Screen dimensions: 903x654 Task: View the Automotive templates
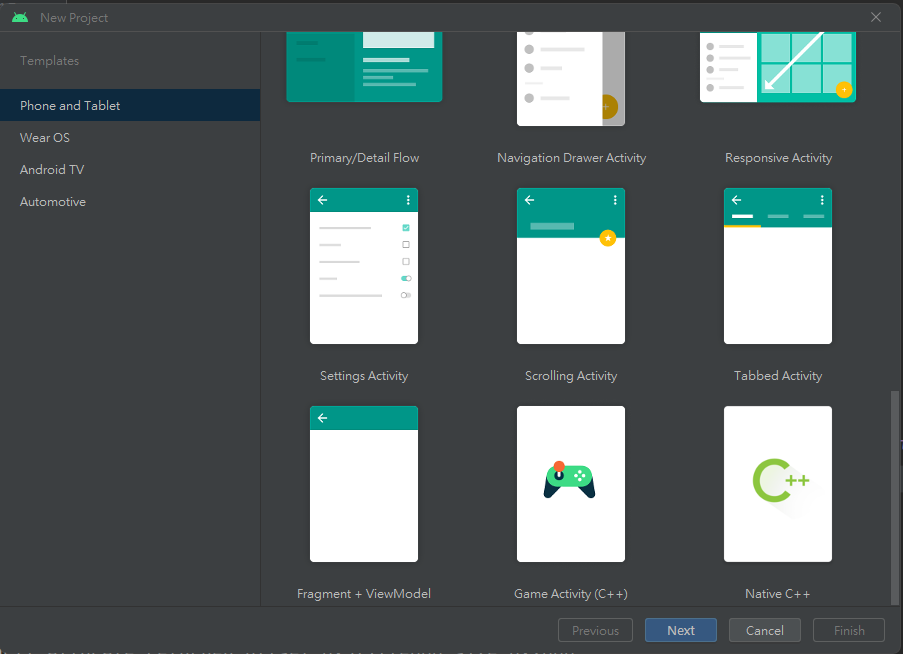pos(52,201)
